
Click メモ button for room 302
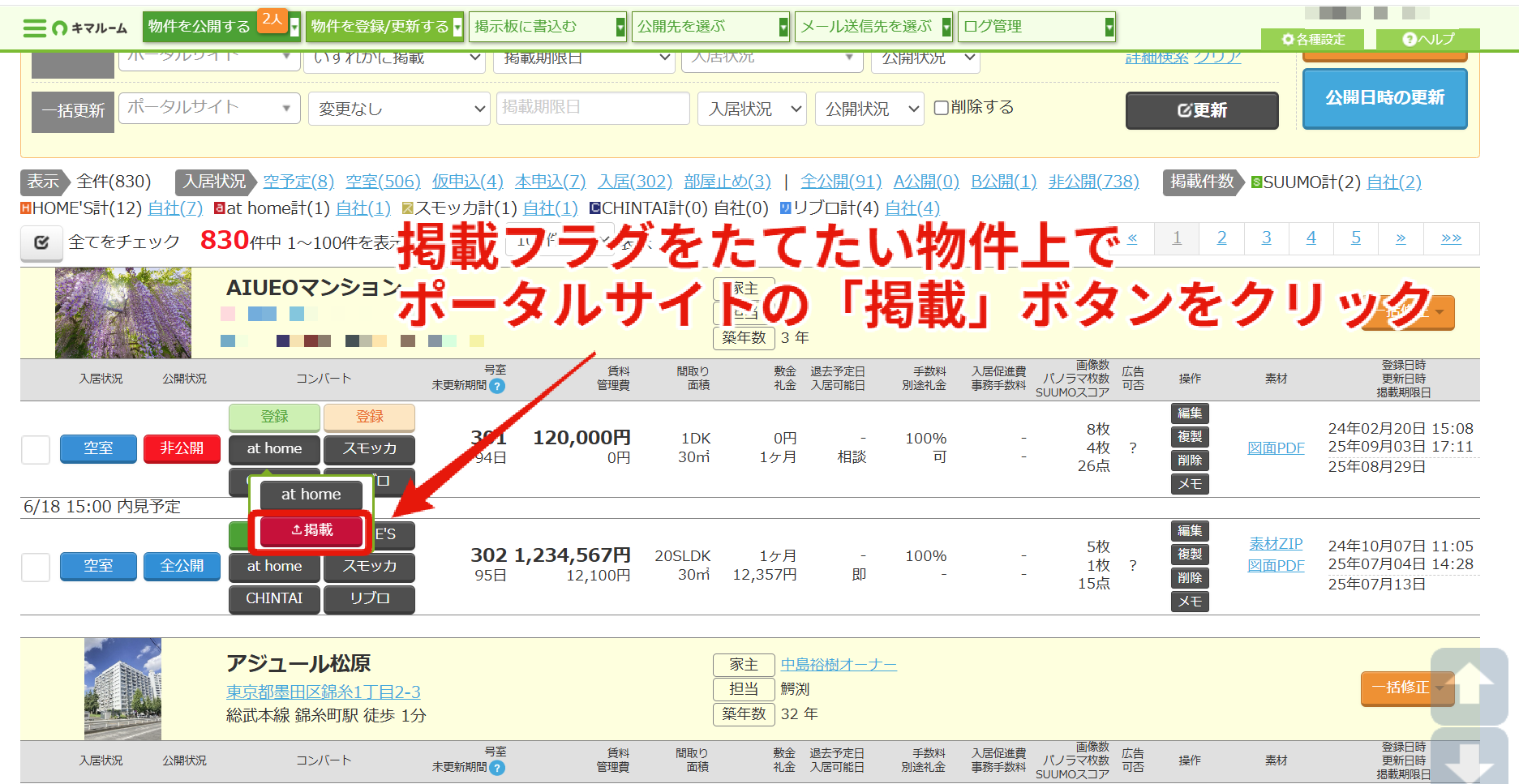click(x=1190, y=602)
